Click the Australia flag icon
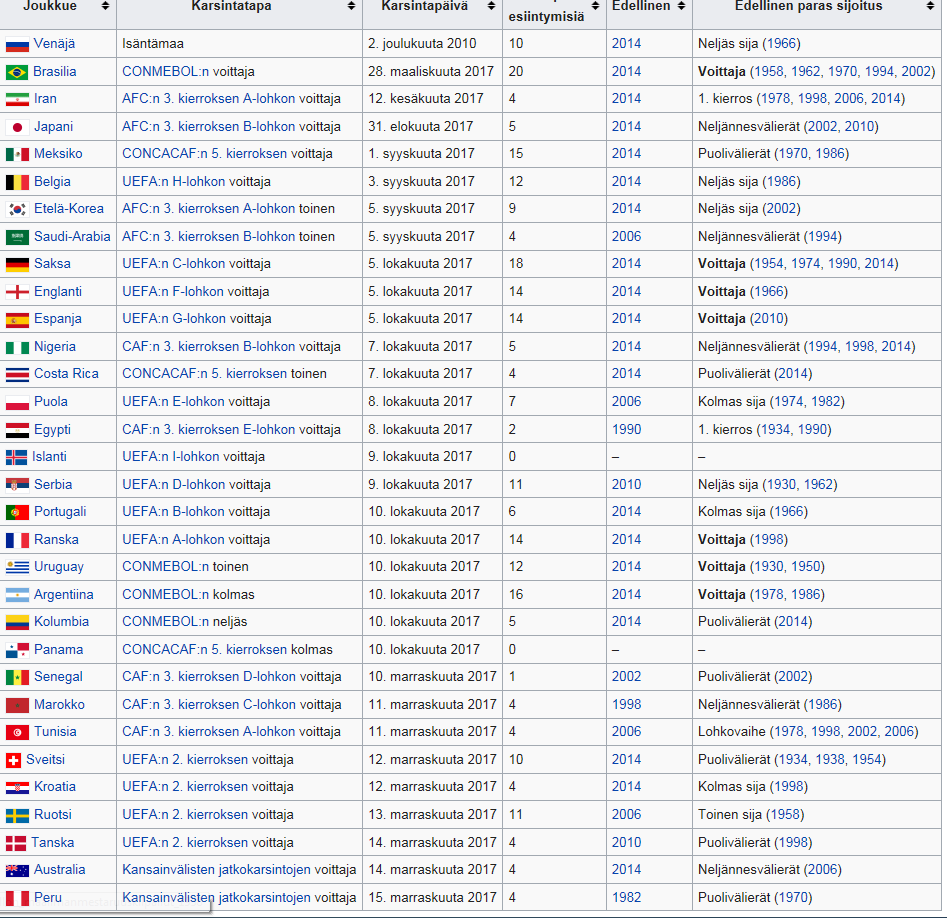Viewport: 947px width, 918px height. (x=17, y=870)
